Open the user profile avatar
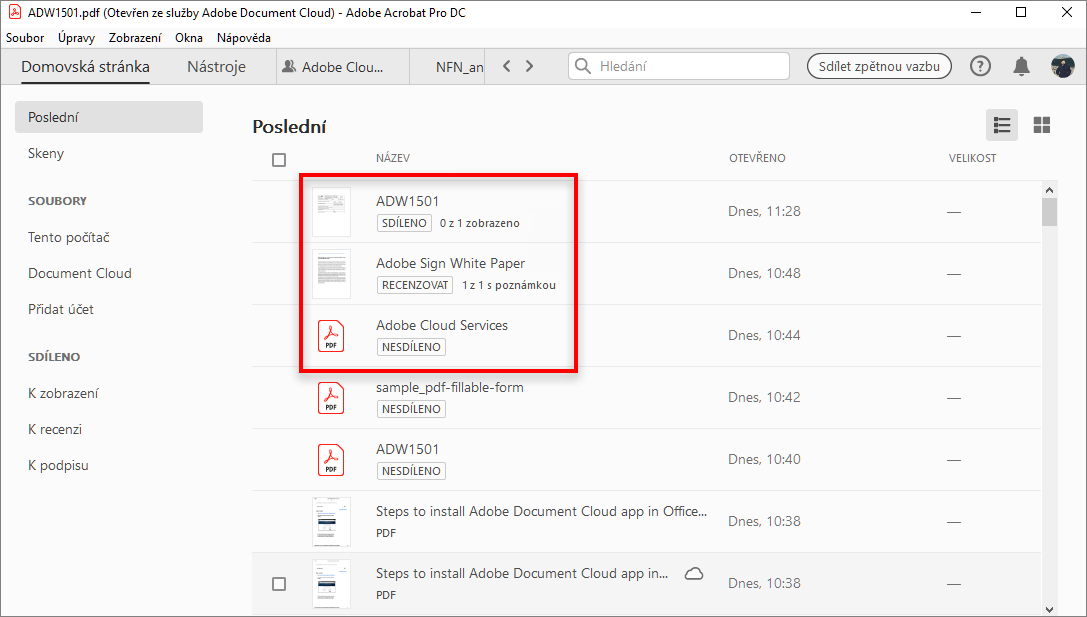Screen dimensions: 1087x617 [x=1062, y=66]
